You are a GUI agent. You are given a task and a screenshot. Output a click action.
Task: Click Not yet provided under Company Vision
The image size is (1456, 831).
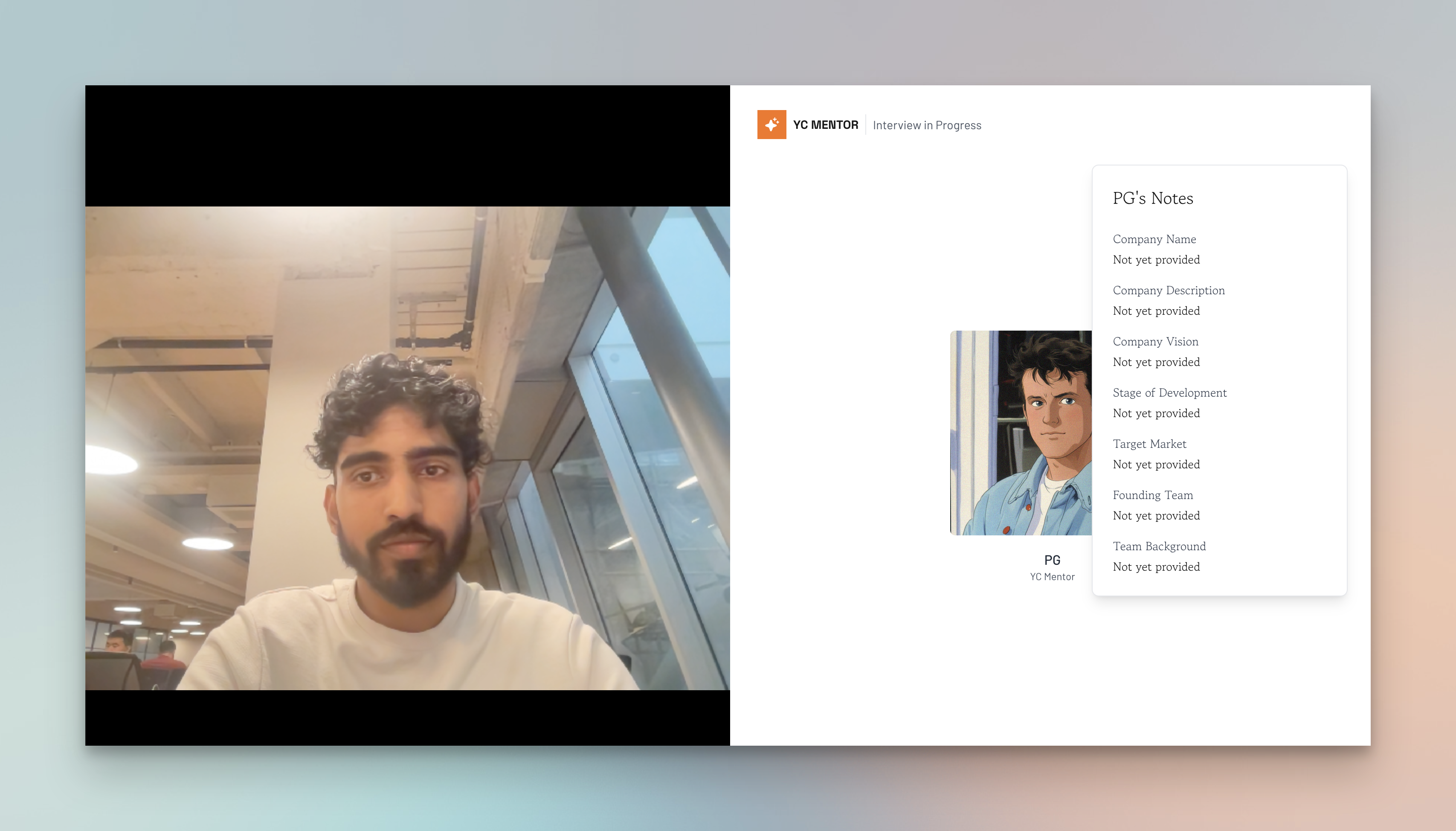coord(1156,362)
